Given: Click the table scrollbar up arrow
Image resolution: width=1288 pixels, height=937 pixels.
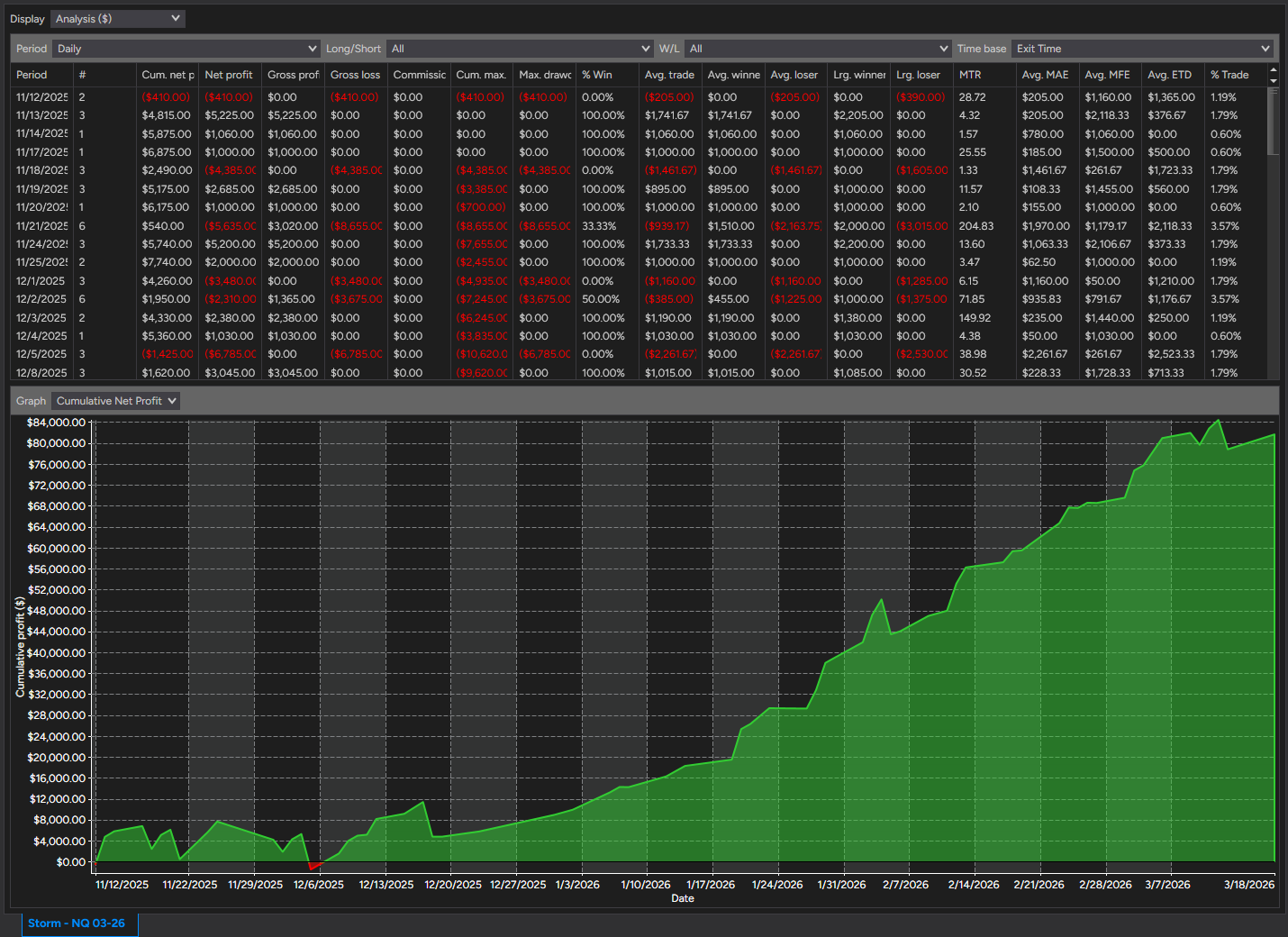Looking at the screenshot, I should [x=1274, y=70].
